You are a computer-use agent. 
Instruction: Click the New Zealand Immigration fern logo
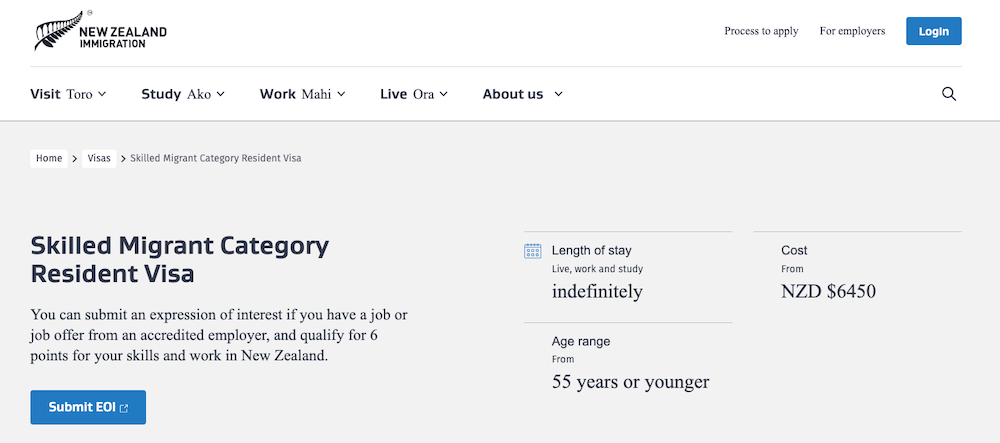coord(101,31)
